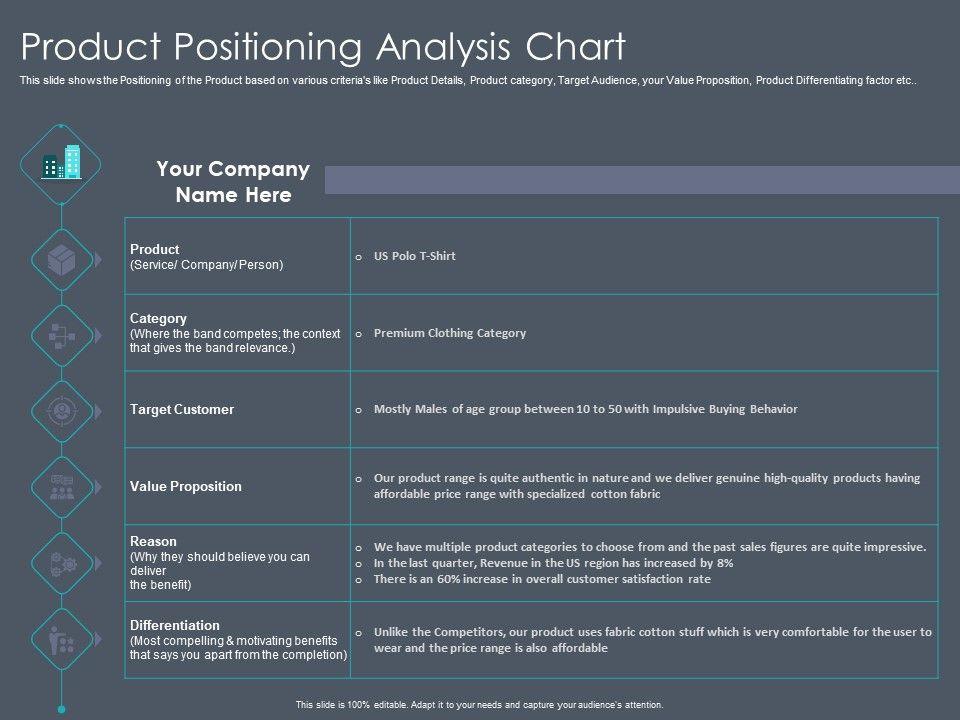Select the Product box icon
Viewport: 960px width, 720px height.
coord(61,259)
